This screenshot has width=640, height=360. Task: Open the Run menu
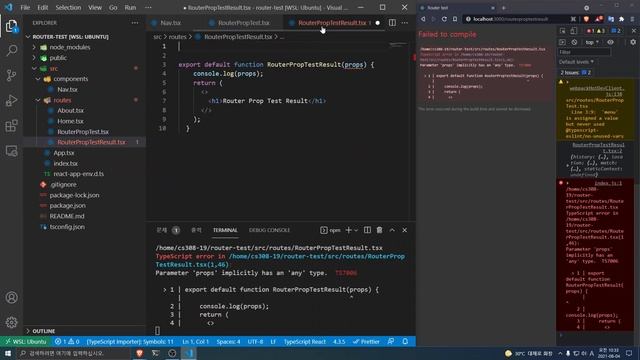click(130, 7)
